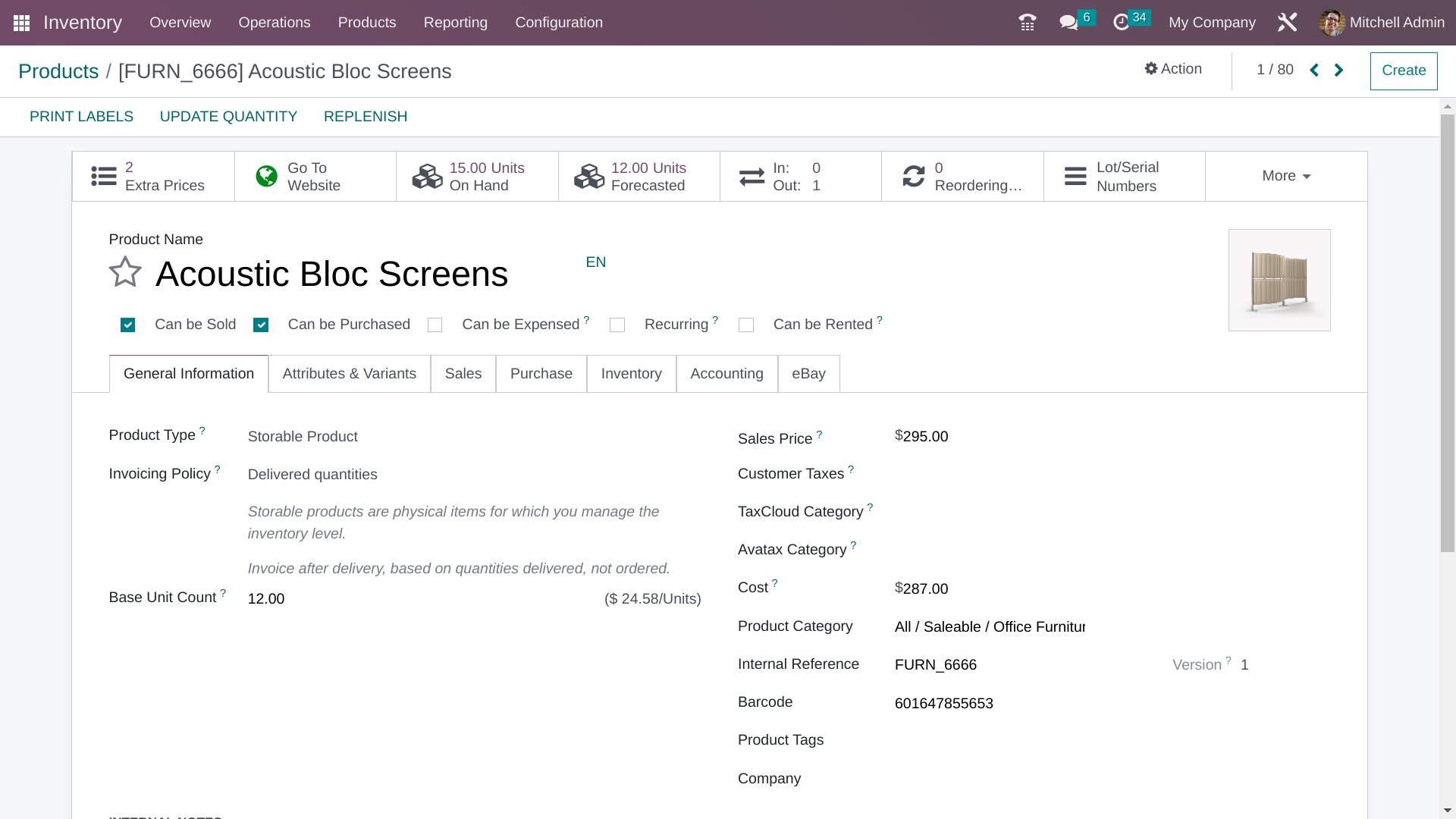Open the activities clock icon
This screenshot has width=1456, height=819.
(x=1122, y=23)
